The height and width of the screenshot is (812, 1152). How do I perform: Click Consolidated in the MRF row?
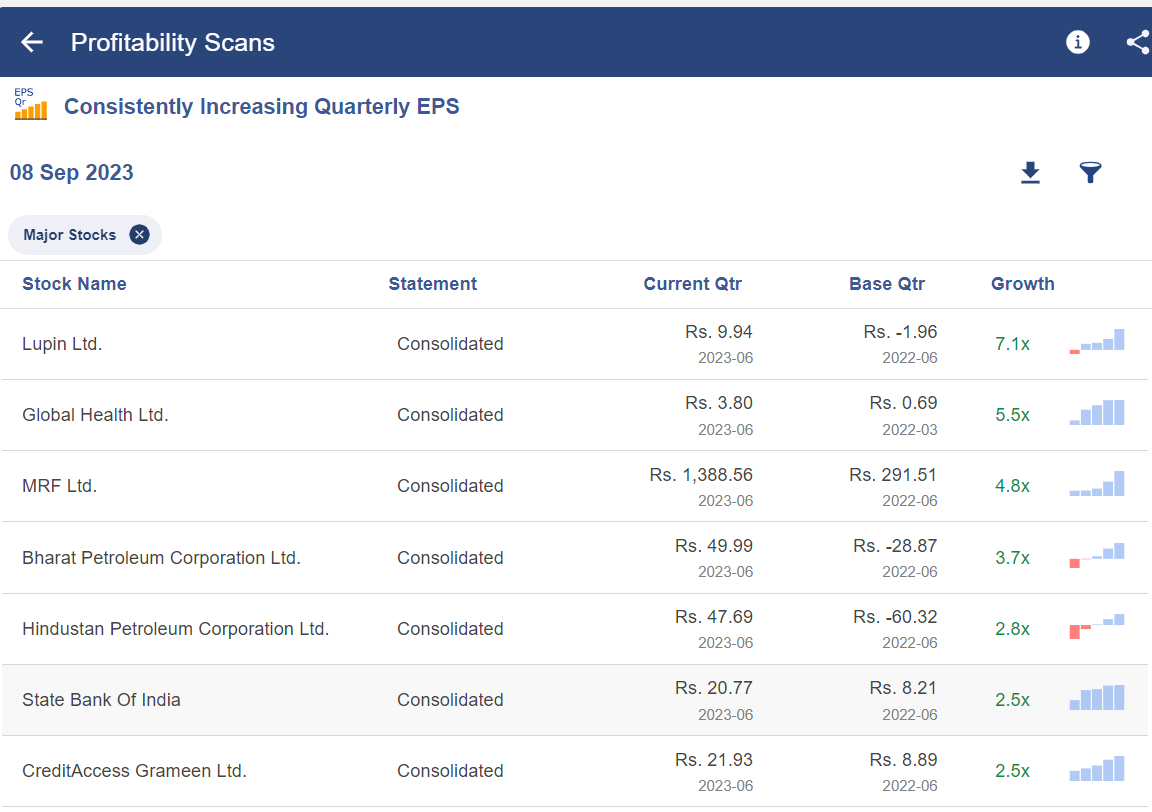[450, 486]
